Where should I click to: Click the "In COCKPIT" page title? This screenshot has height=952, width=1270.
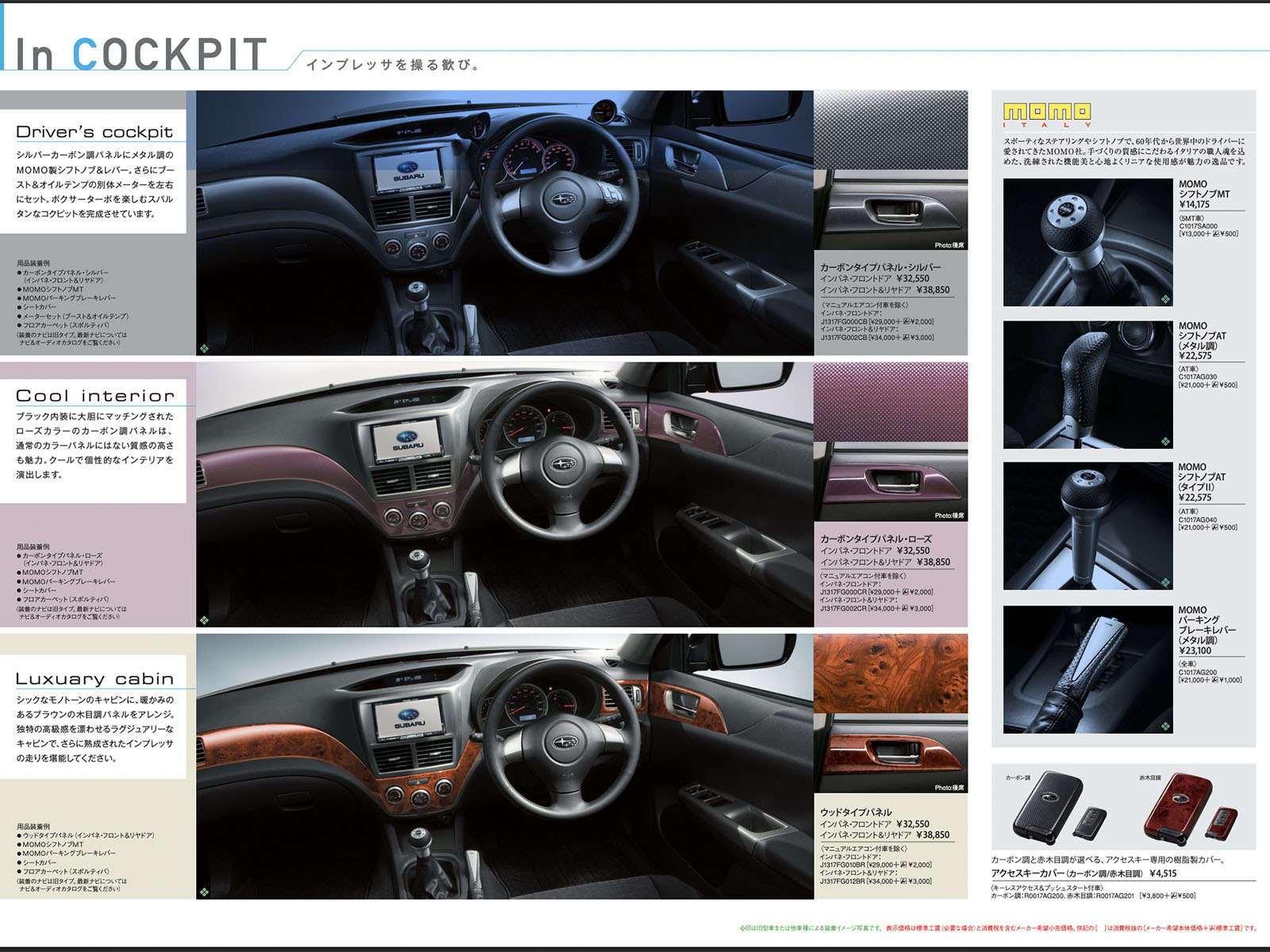(x=141, y=54)
